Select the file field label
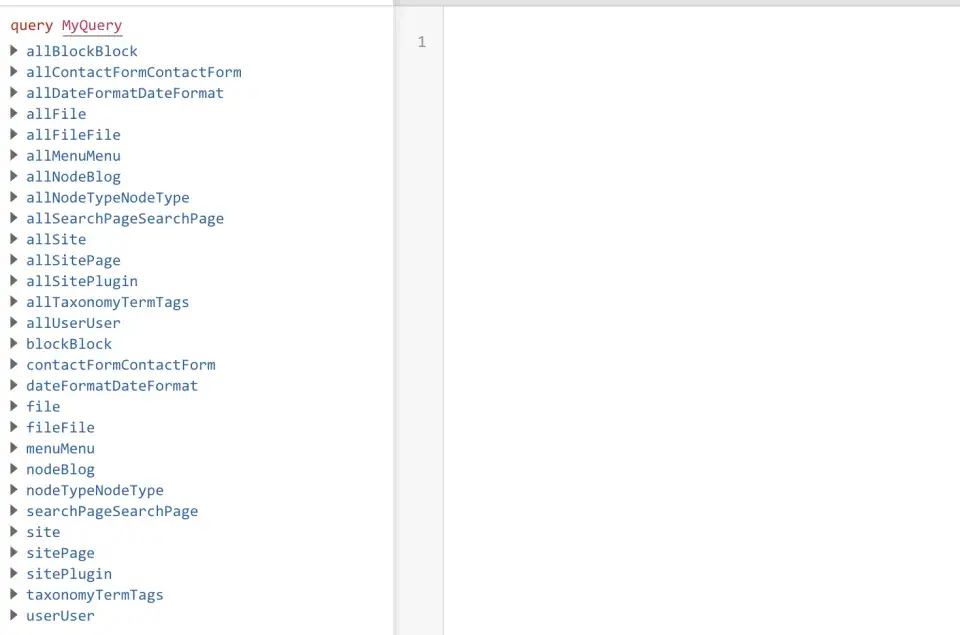 click(43, 407)
